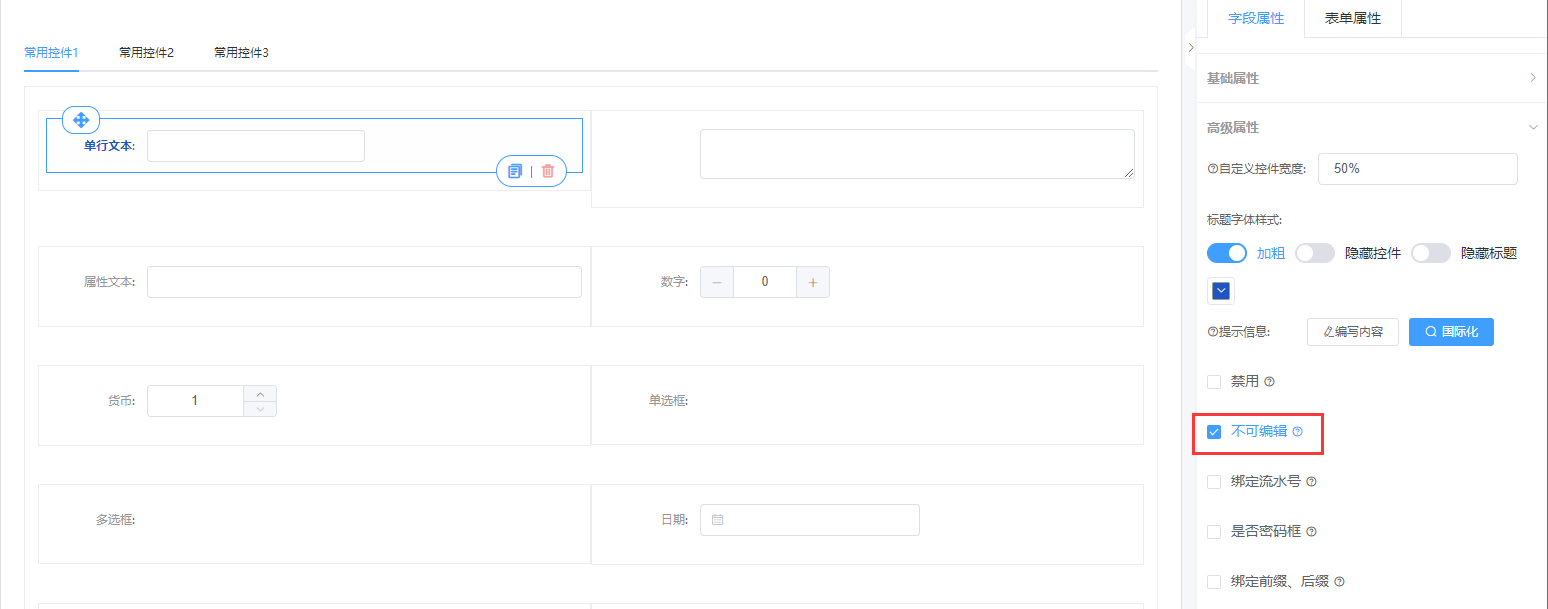Toggle the 隐藏标题 switch

pos(1431,253)
